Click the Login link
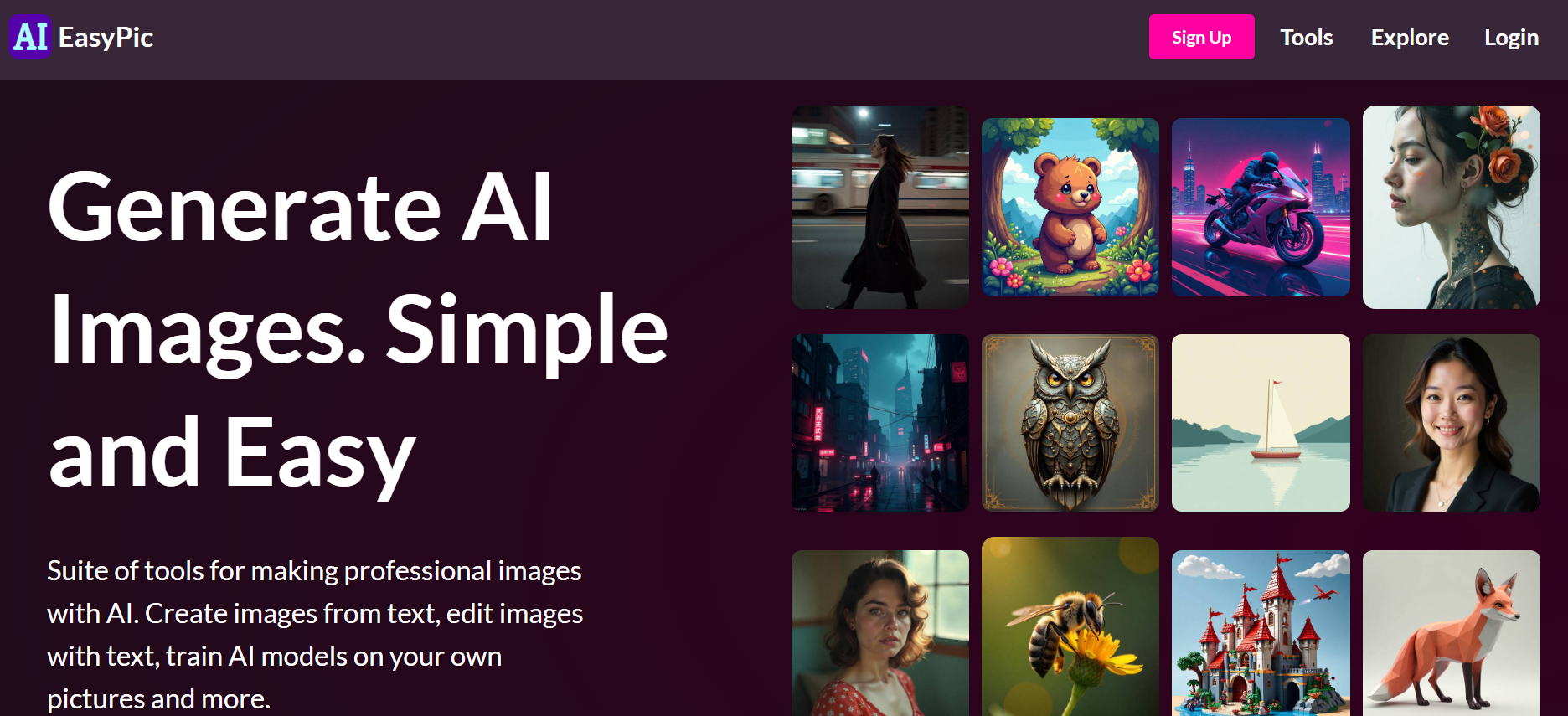The width and height of the screenshot is (1568, 716). [1511, 37]
